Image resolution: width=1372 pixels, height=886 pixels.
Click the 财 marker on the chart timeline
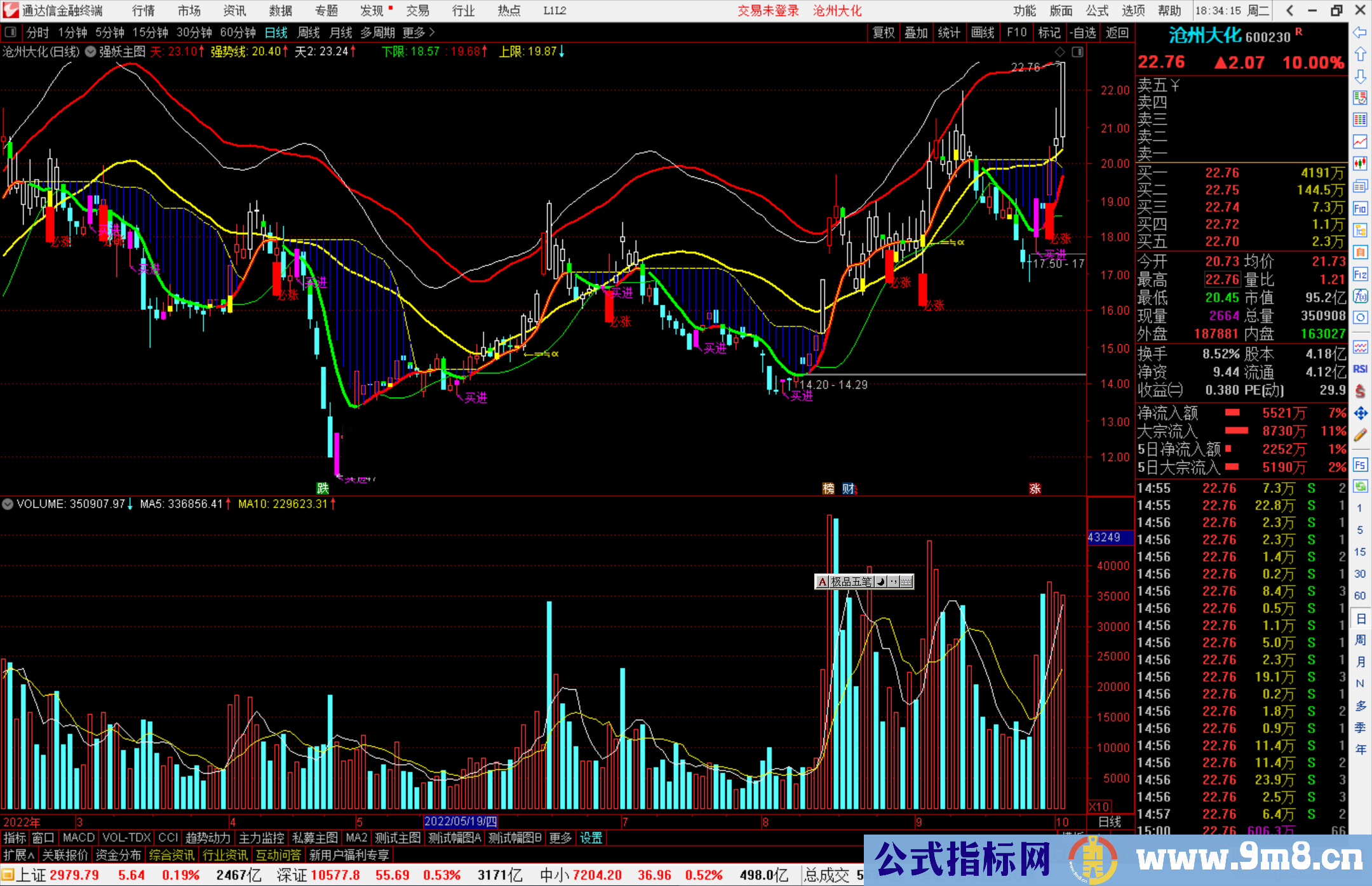(x=849, y=488)
